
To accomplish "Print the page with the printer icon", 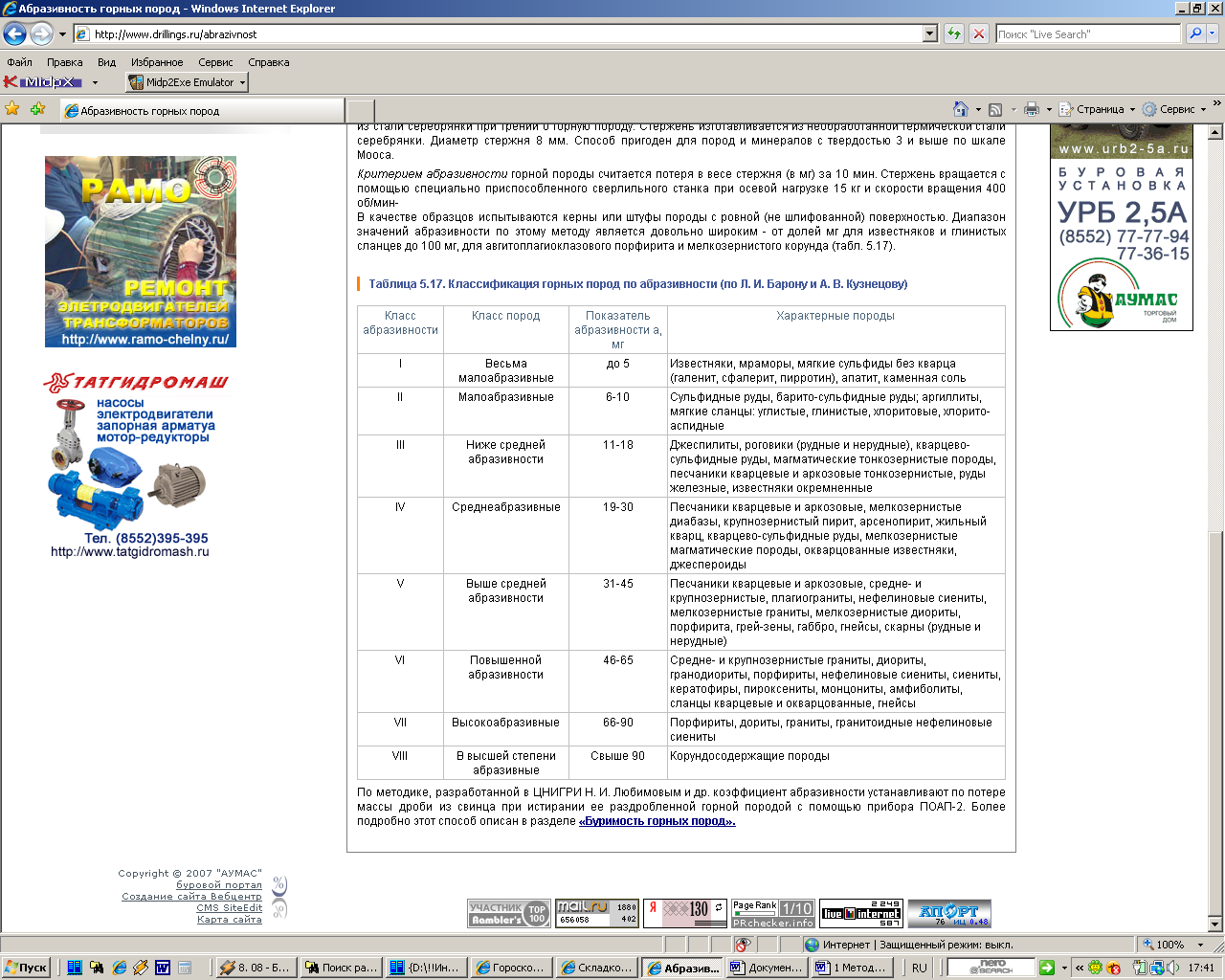I will 1032,109.
